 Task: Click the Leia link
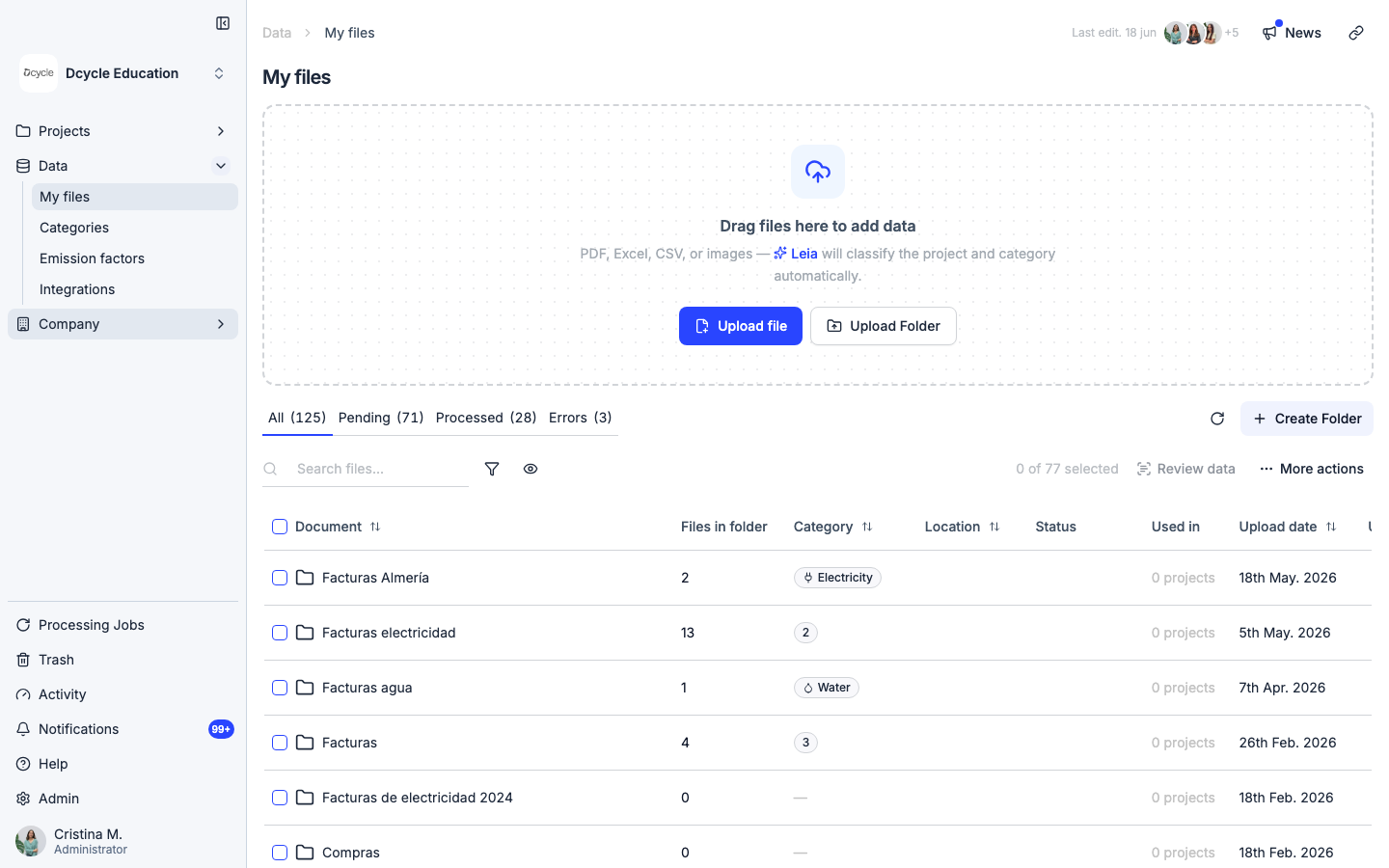[x=796, y=254]
